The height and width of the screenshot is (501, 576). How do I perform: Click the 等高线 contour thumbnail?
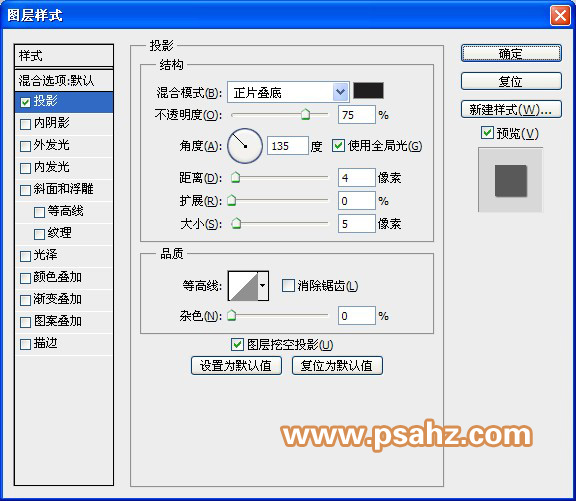[x=243, y=286]
